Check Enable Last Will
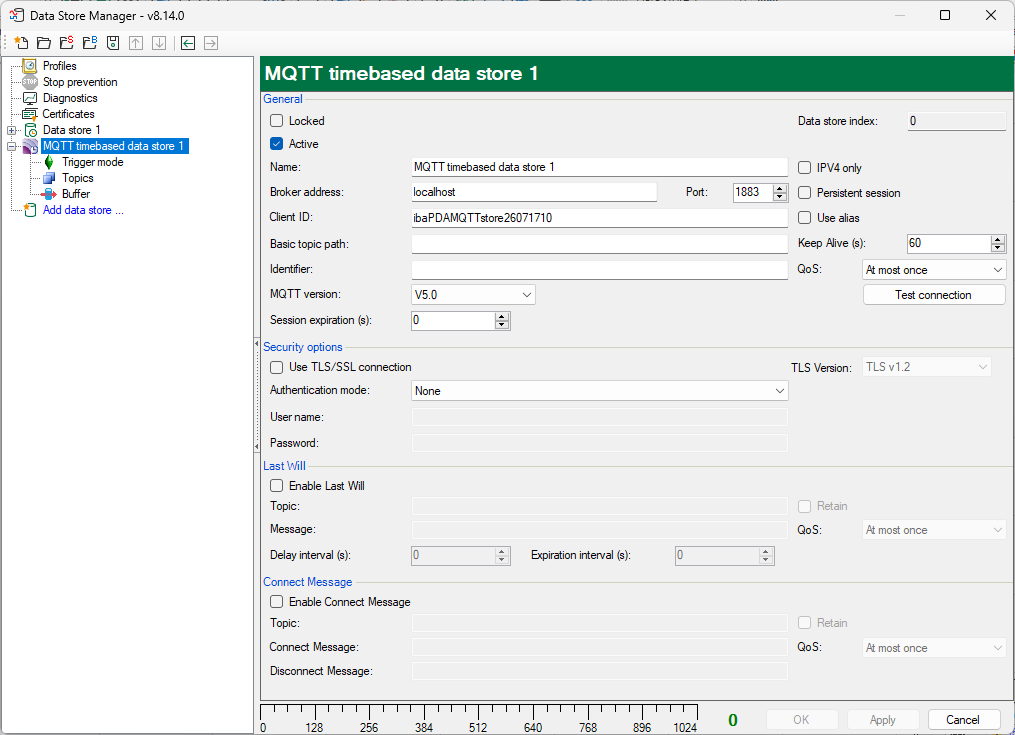This screenshot has width=1015, height=735. (x=276, y=486)
